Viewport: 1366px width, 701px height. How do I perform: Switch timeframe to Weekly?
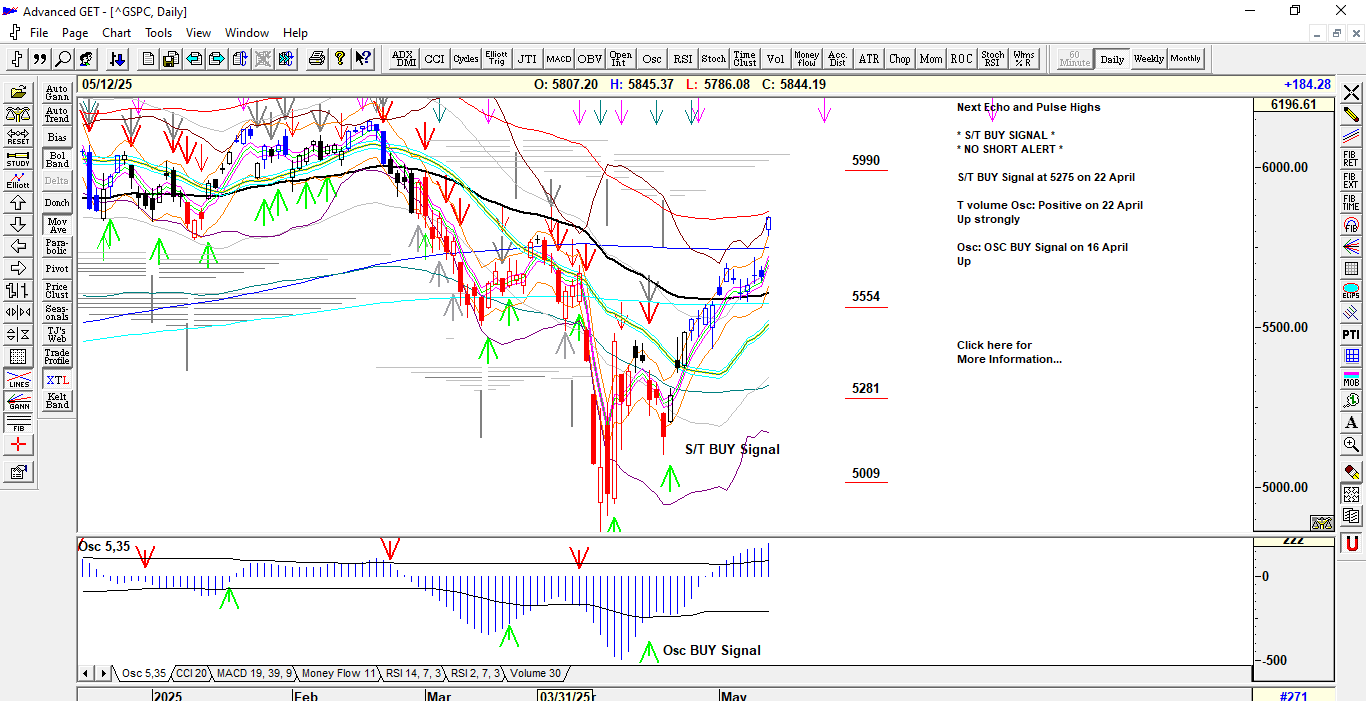1148,59
